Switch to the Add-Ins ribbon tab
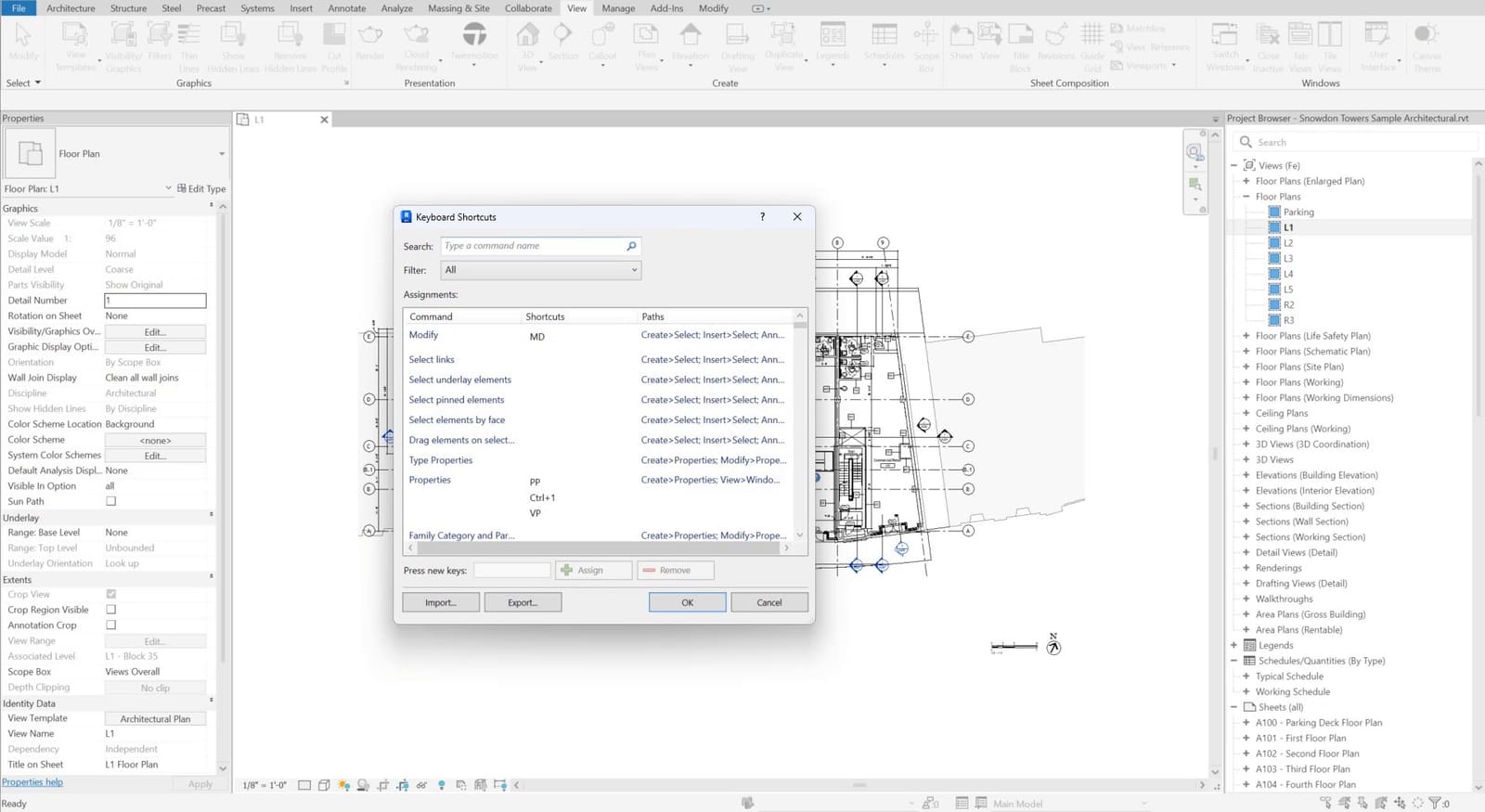The width and height of the screenshot is (1485, 812). pos(666,8)
